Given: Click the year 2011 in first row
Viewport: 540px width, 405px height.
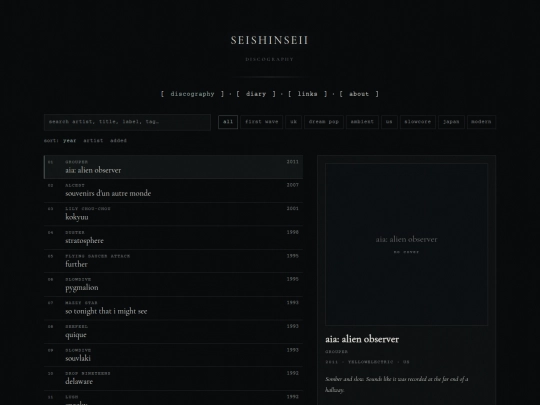Looking at the screenshot, I should 292,162.
